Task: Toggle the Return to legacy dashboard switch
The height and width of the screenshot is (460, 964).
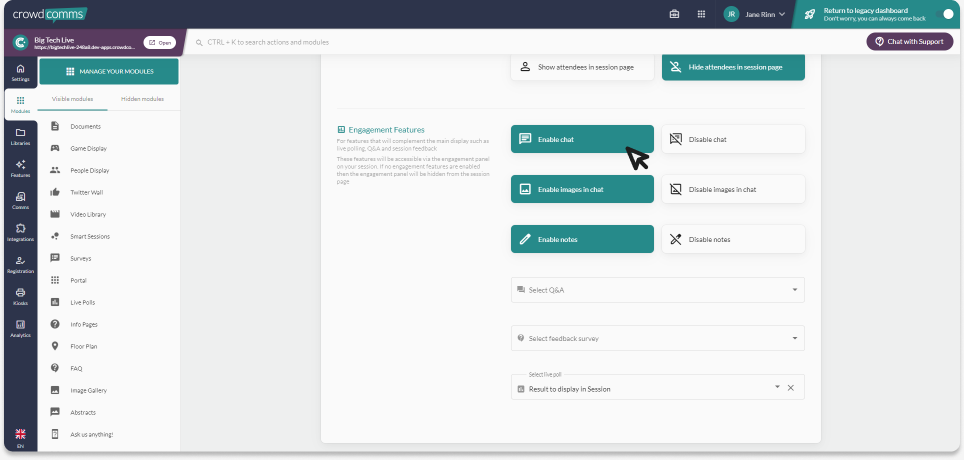Action: (x=947, y=14)
